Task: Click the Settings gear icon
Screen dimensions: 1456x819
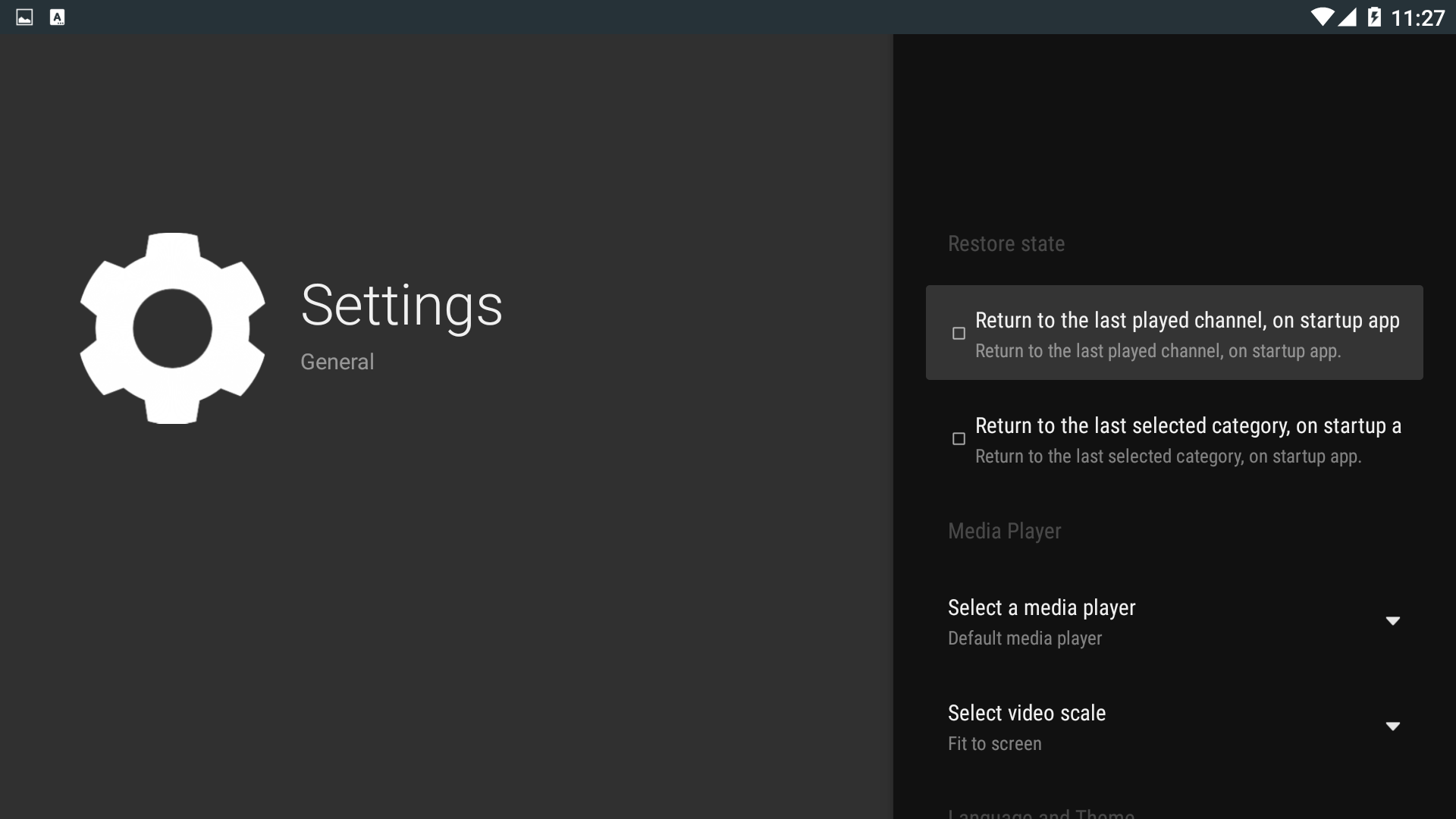Action: coord(171,328)
